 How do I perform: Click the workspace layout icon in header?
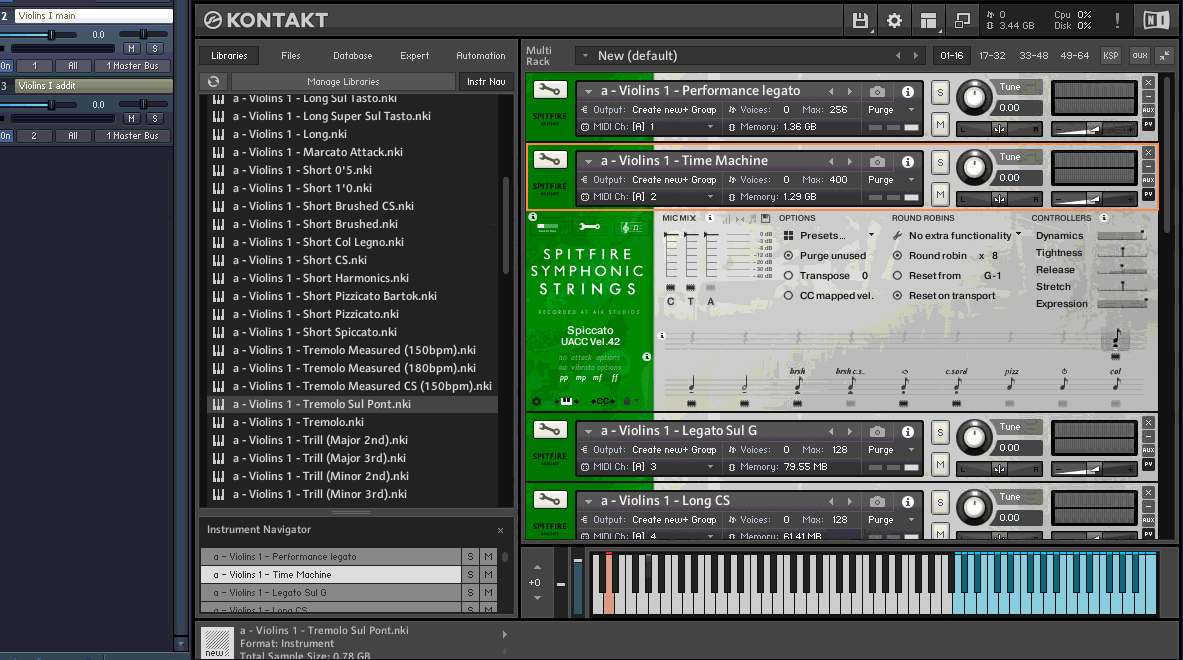pos(929,20)
